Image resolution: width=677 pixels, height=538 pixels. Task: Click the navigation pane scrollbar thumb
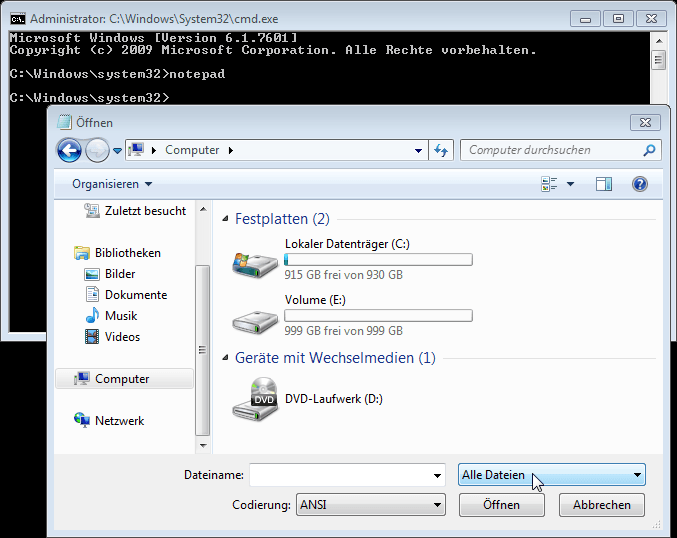202,350
